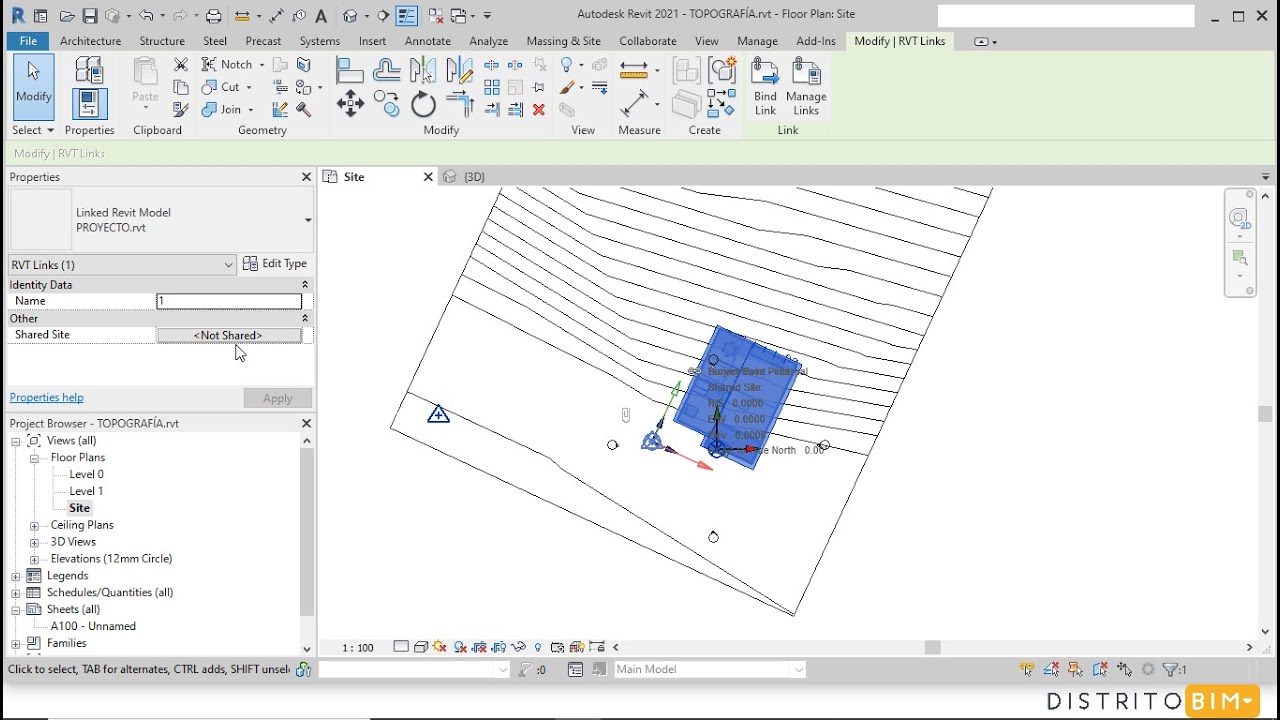The height and width of the screenshot is (720, 1280).
Task: Click the Aligned Dimension measure icon
Action: click(x=634, y=69)
